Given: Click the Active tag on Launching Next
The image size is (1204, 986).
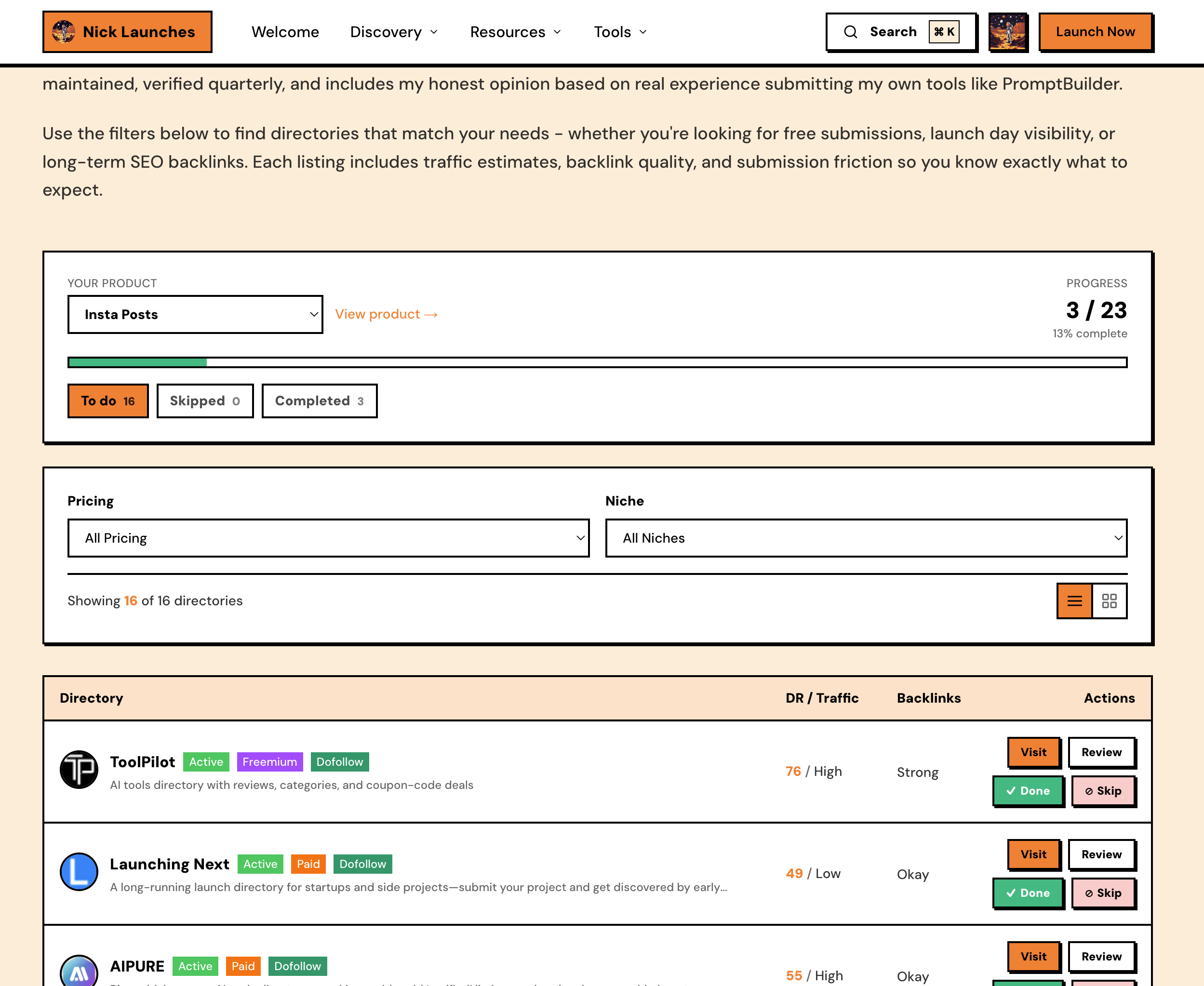Looking at the screenshot, I should [x=260, y=865].
